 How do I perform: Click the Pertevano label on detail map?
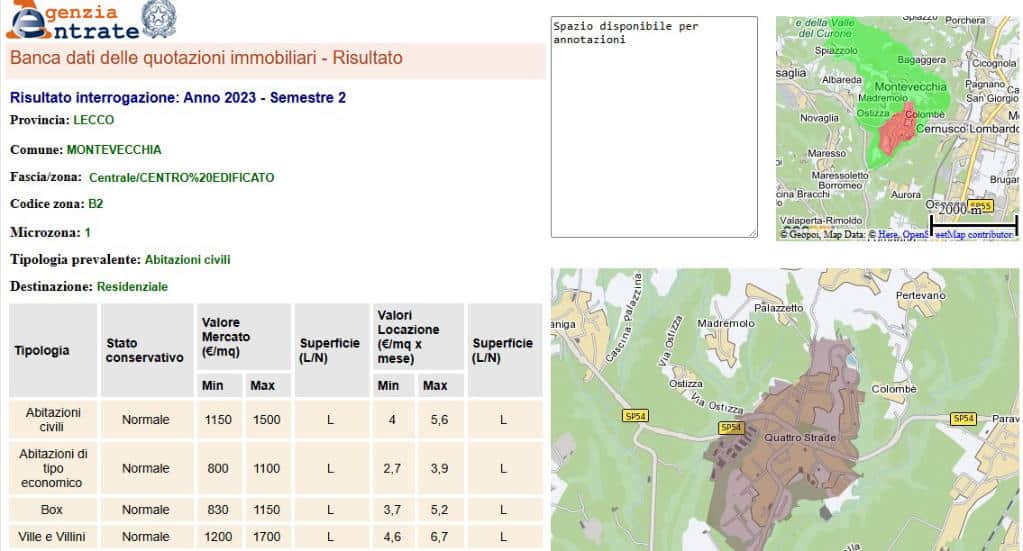tap(920, 297)
